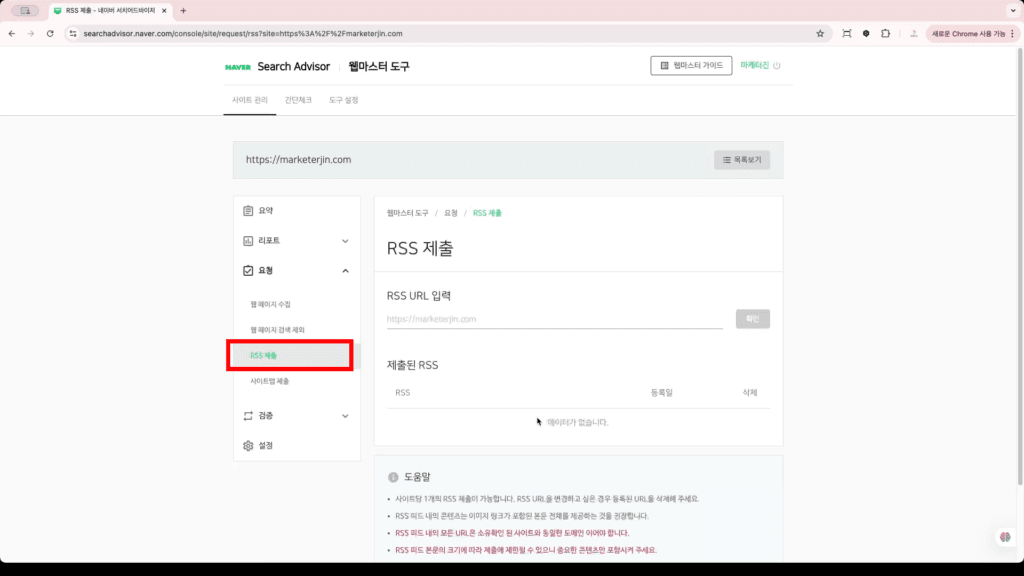The image size is (1024, 576).
Task: Open the Chrome extensions puzzle icon
Action: coord(885,33)
